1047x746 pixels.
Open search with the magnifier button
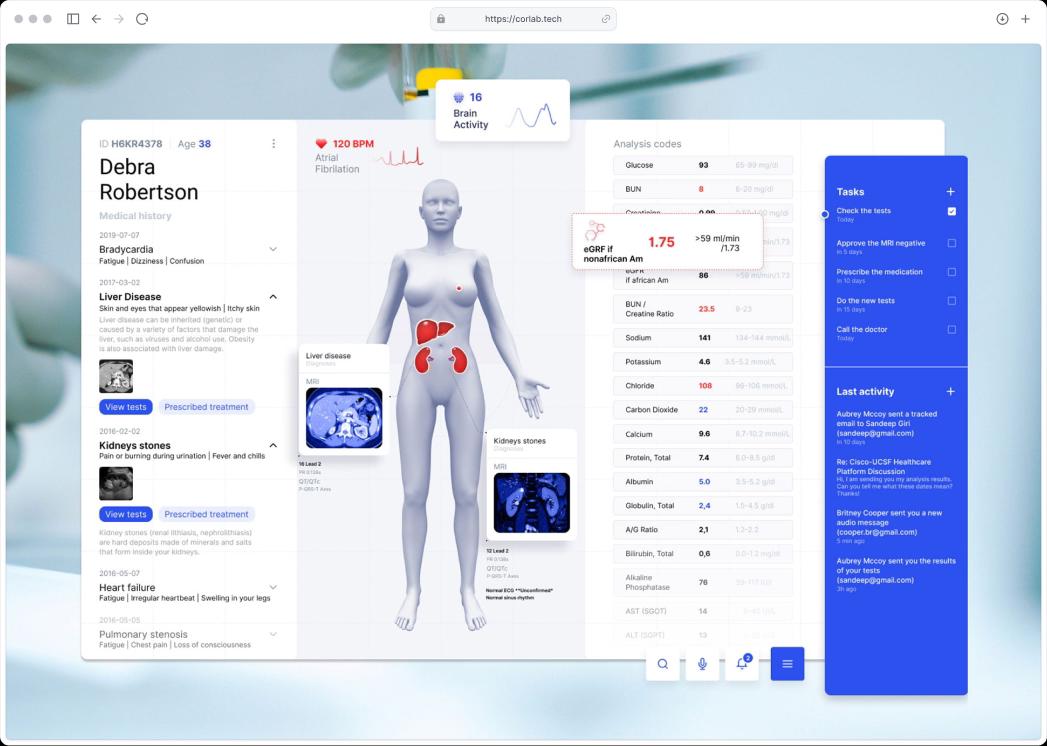(662, 664)
